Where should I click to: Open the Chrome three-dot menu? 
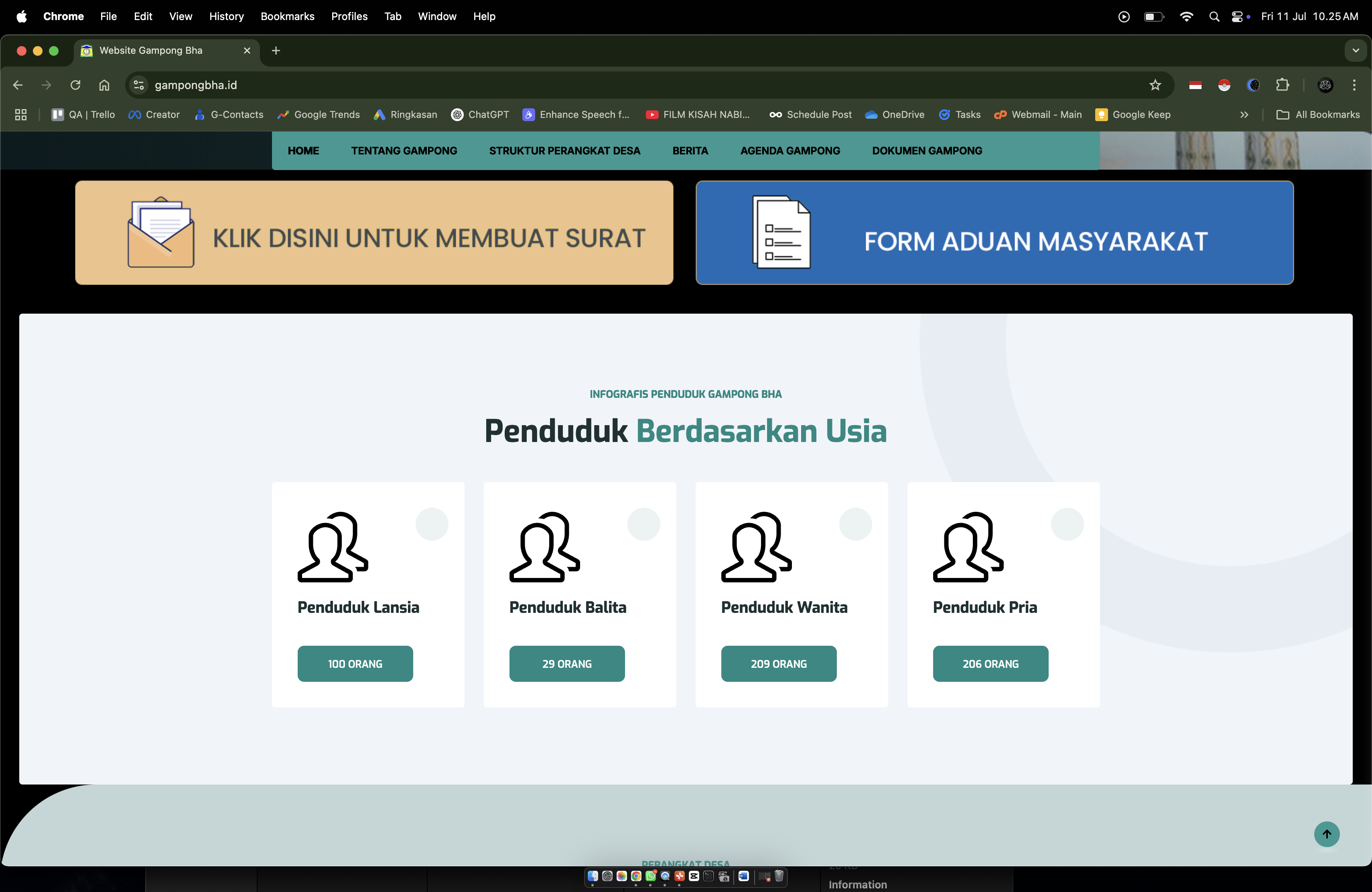[x=1354, y=85]
